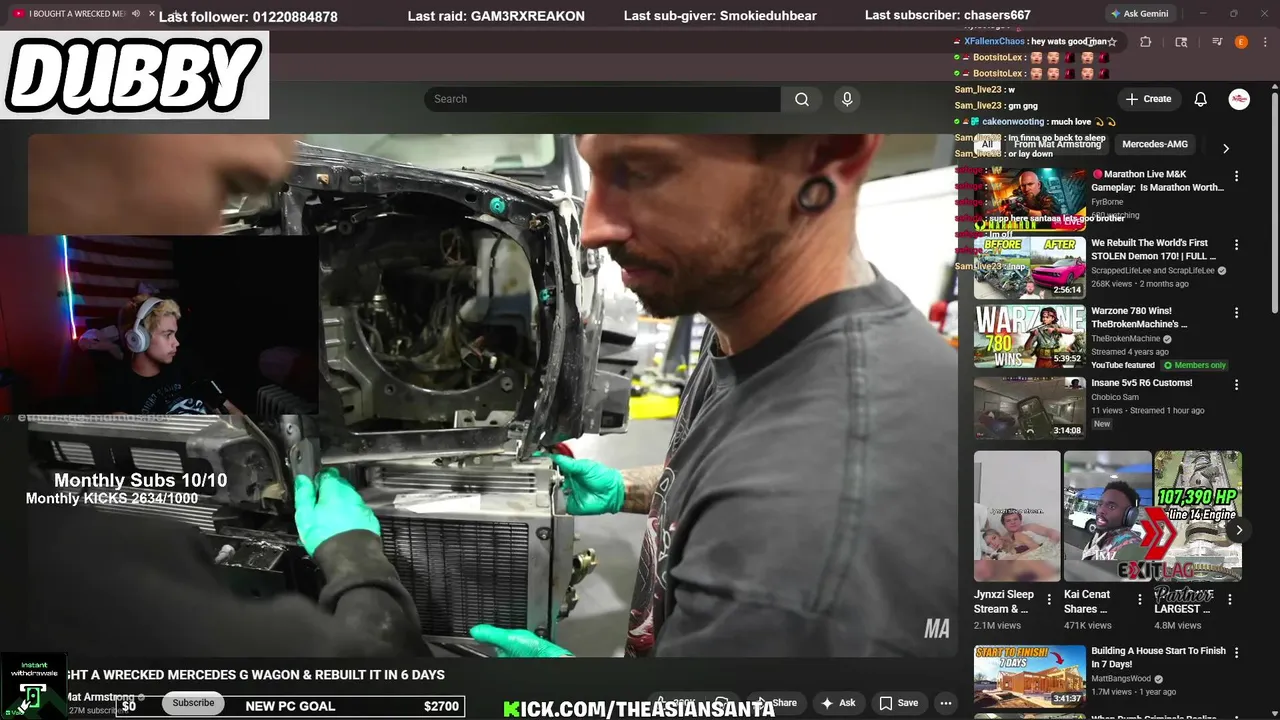The width and height of the screenshot is (1280, 720).
Task: Select the All filter chip
Action: [x=987, y=144]
